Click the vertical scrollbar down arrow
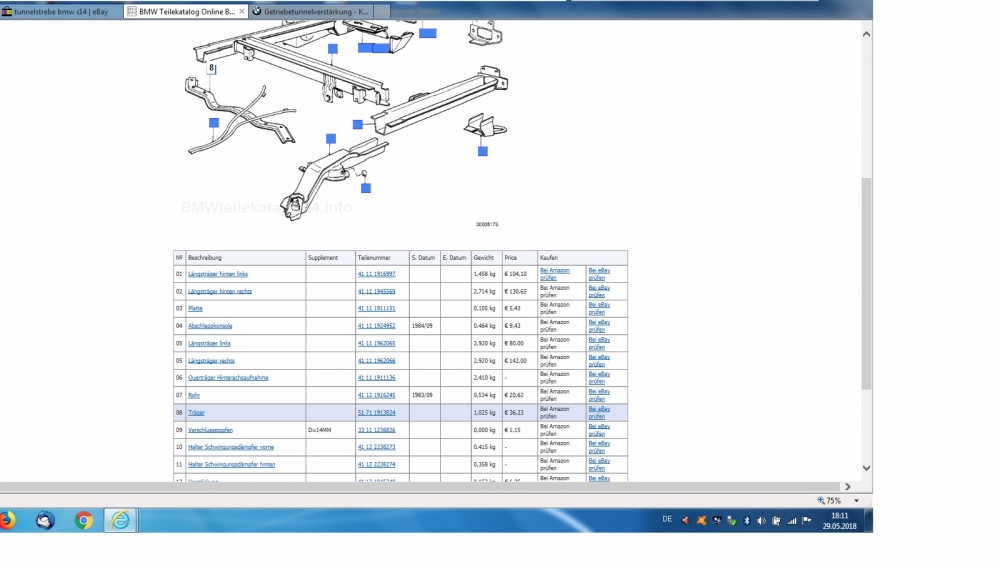This screenshot has height=562, width=1000. coord(866,469)
